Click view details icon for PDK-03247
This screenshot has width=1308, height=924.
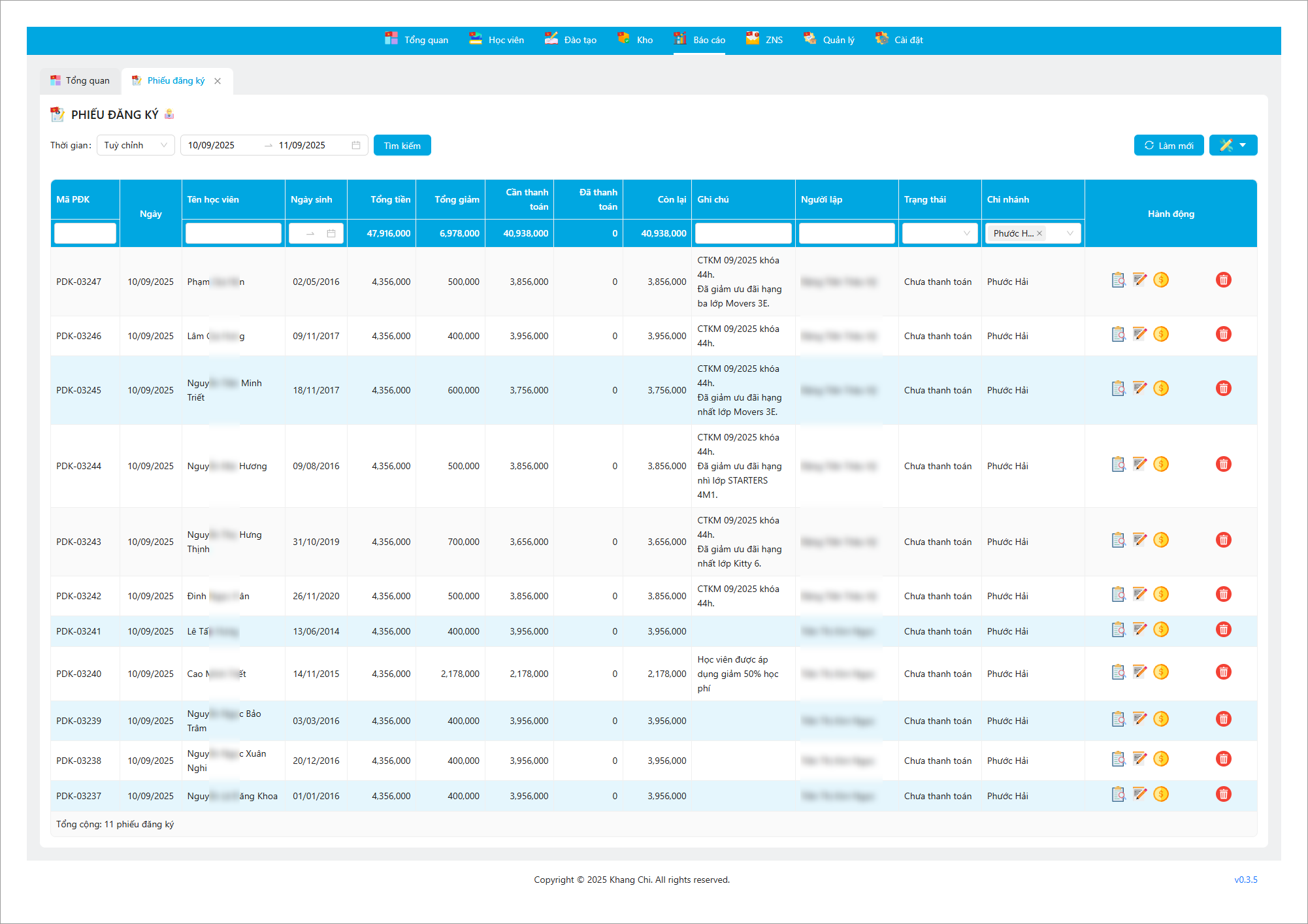[1118, 280]
